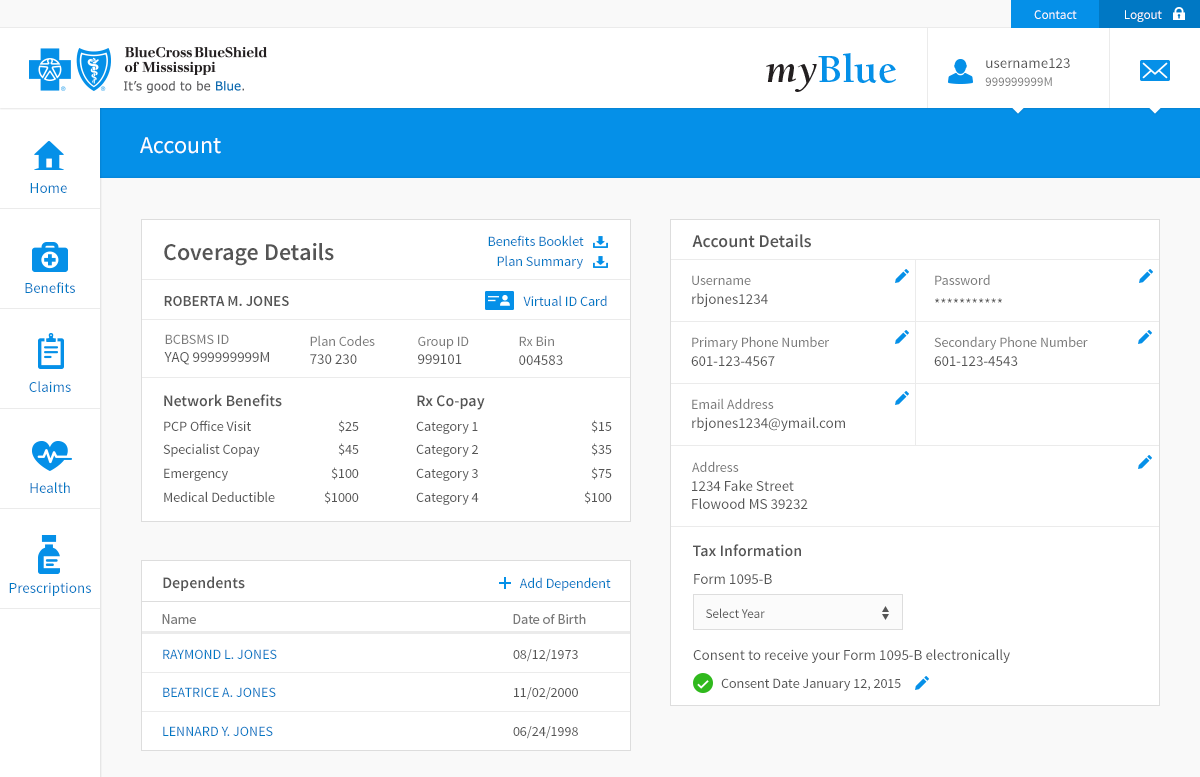Image resolution: width=1200 pixels, height=777 pixels.
Task: Open the Prescriptions page
Action: 48,565
